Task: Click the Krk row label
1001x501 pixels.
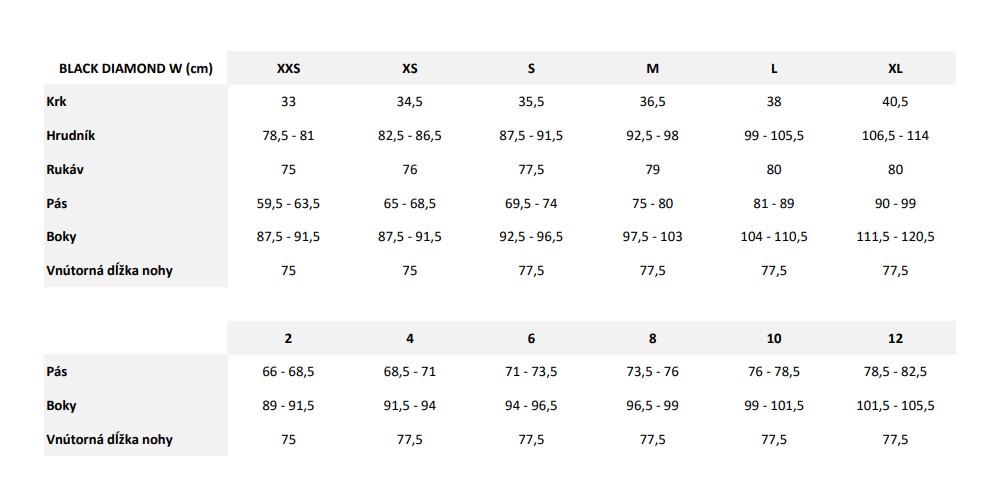Action: coord(56,101)
